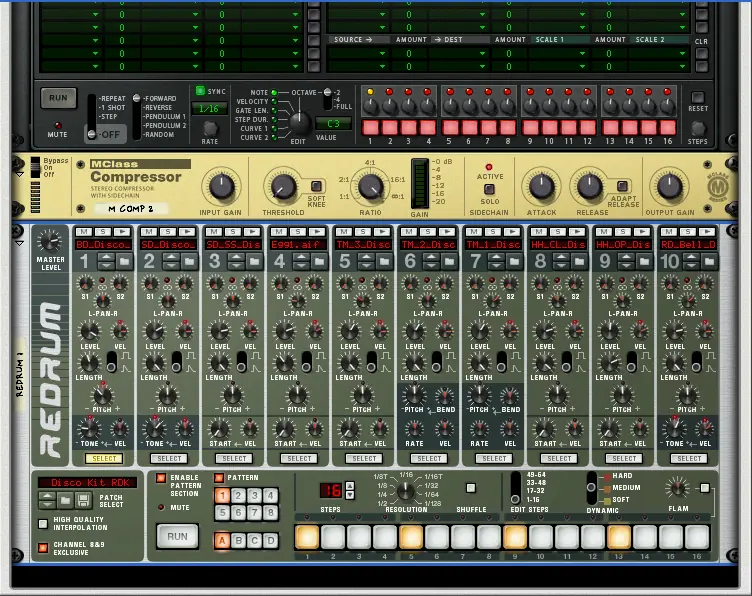Open sample browser folder for channel 1
Viewport: 752px width, 596px height.
click(124, 261)
